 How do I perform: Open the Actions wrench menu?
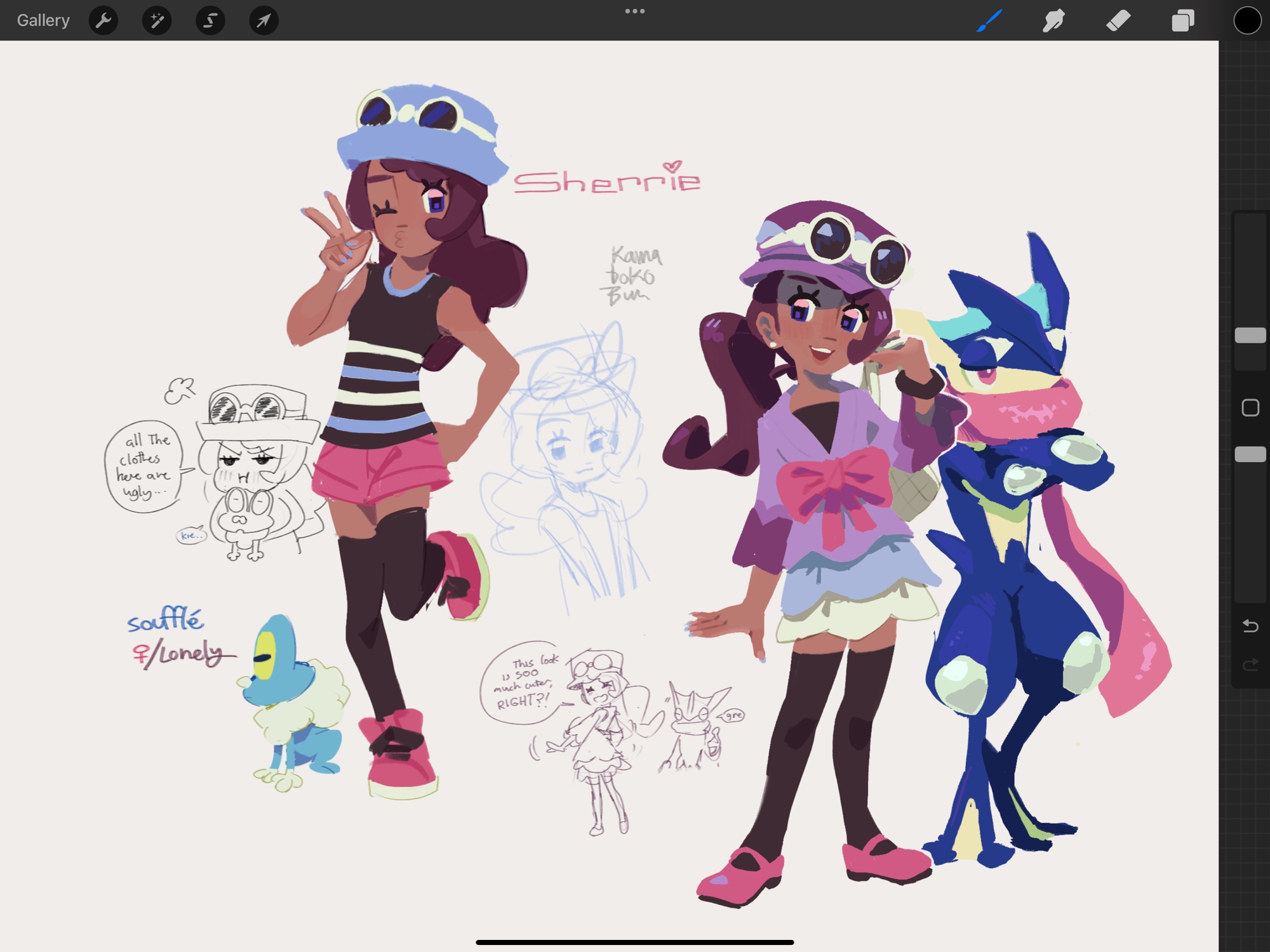(104, 21)
